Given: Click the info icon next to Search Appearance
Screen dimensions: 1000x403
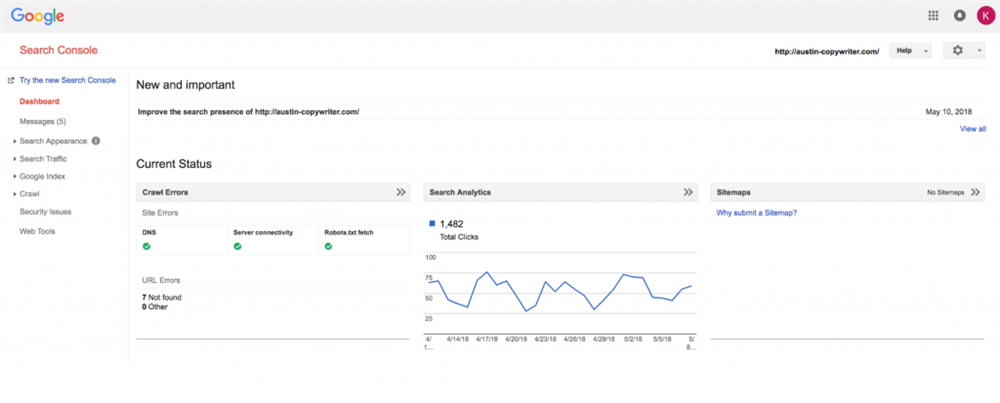Looking at the screenshot, I should point(96,140).
